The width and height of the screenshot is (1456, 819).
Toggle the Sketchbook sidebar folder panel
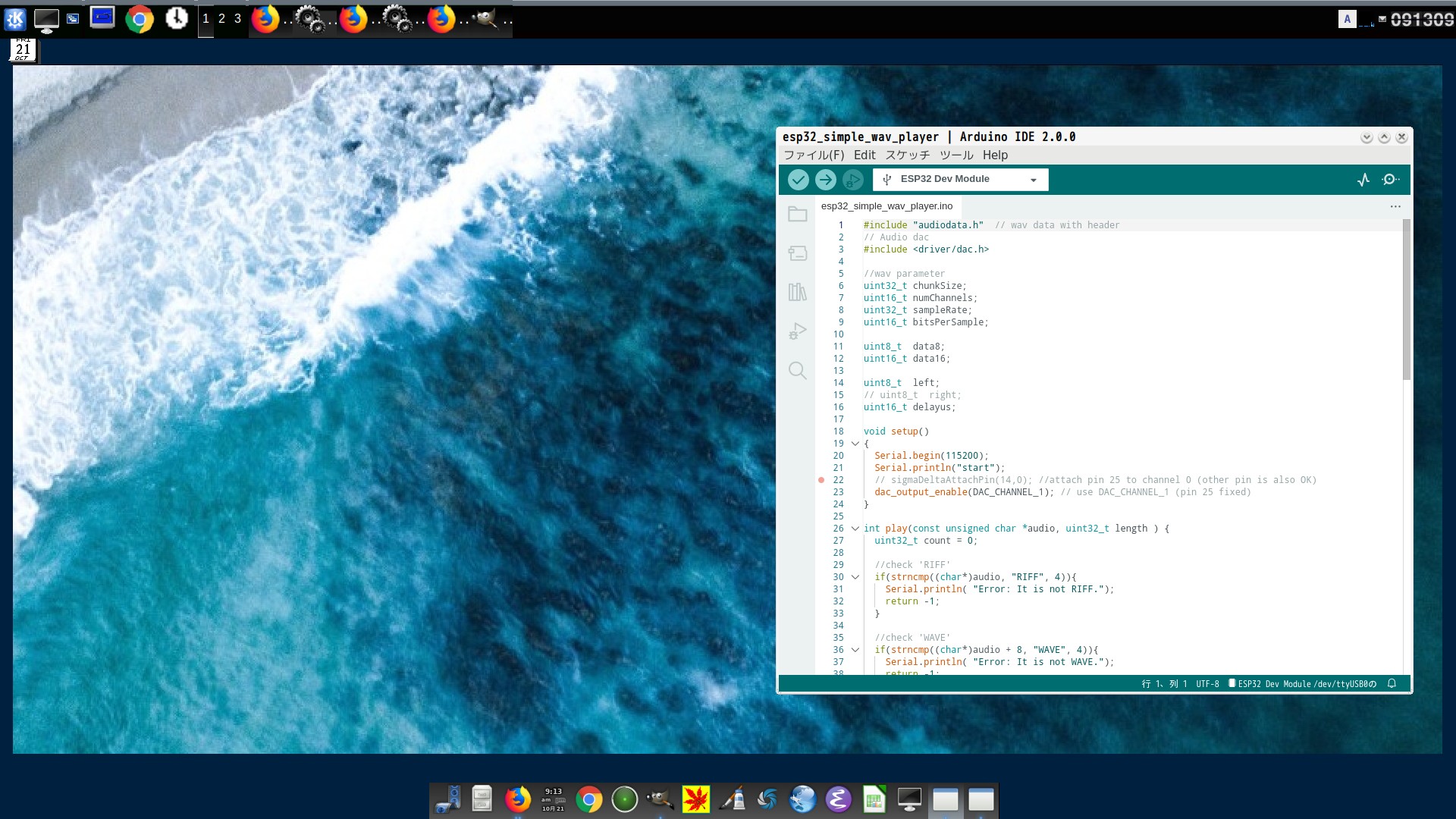click(798, 214)
